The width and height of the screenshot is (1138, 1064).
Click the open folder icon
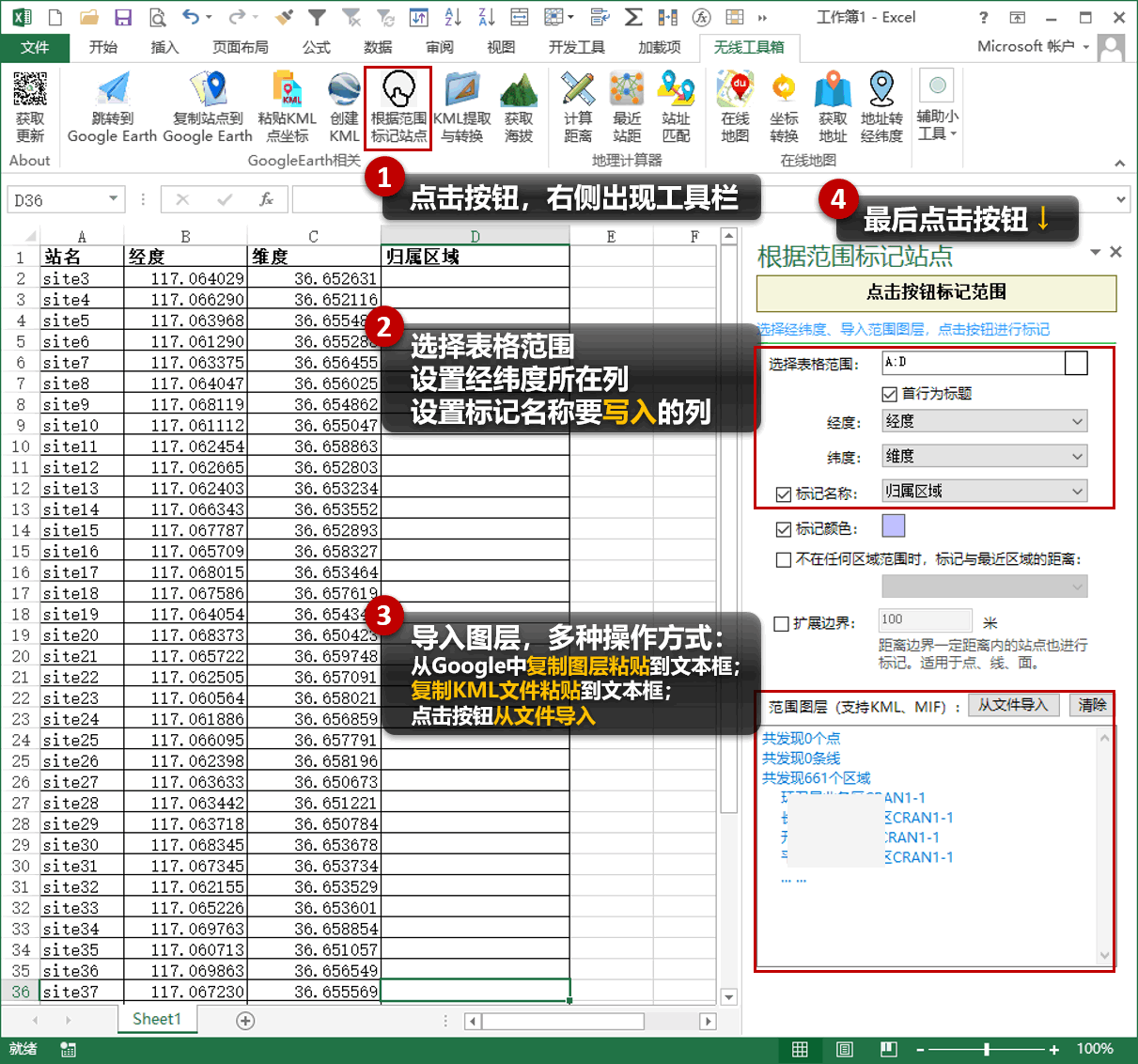(x=89, y=17)
